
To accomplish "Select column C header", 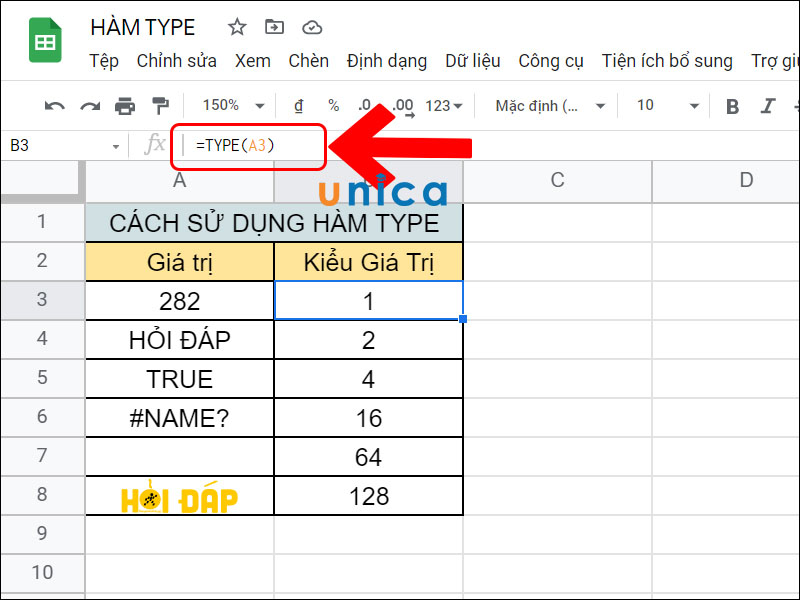I will (557, 180).
